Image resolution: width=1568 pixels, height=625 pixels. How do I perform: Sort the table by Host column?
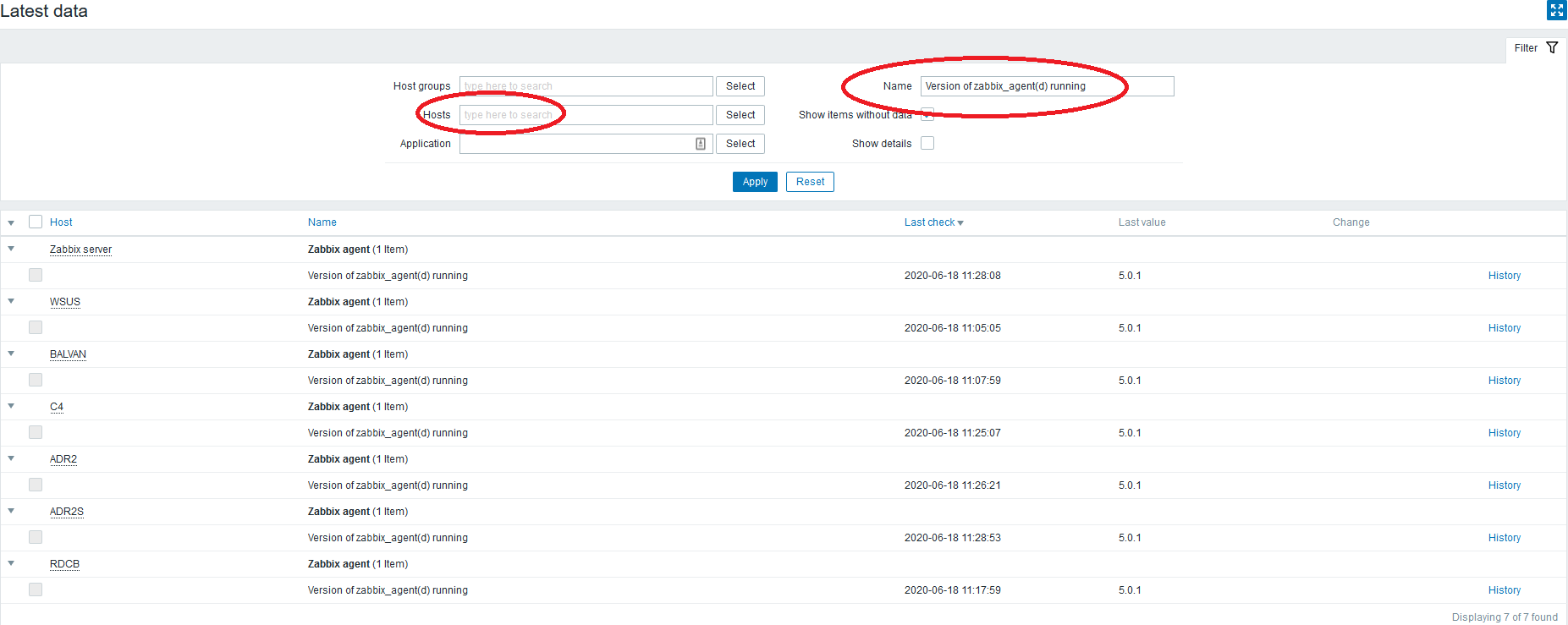point(61,222)
